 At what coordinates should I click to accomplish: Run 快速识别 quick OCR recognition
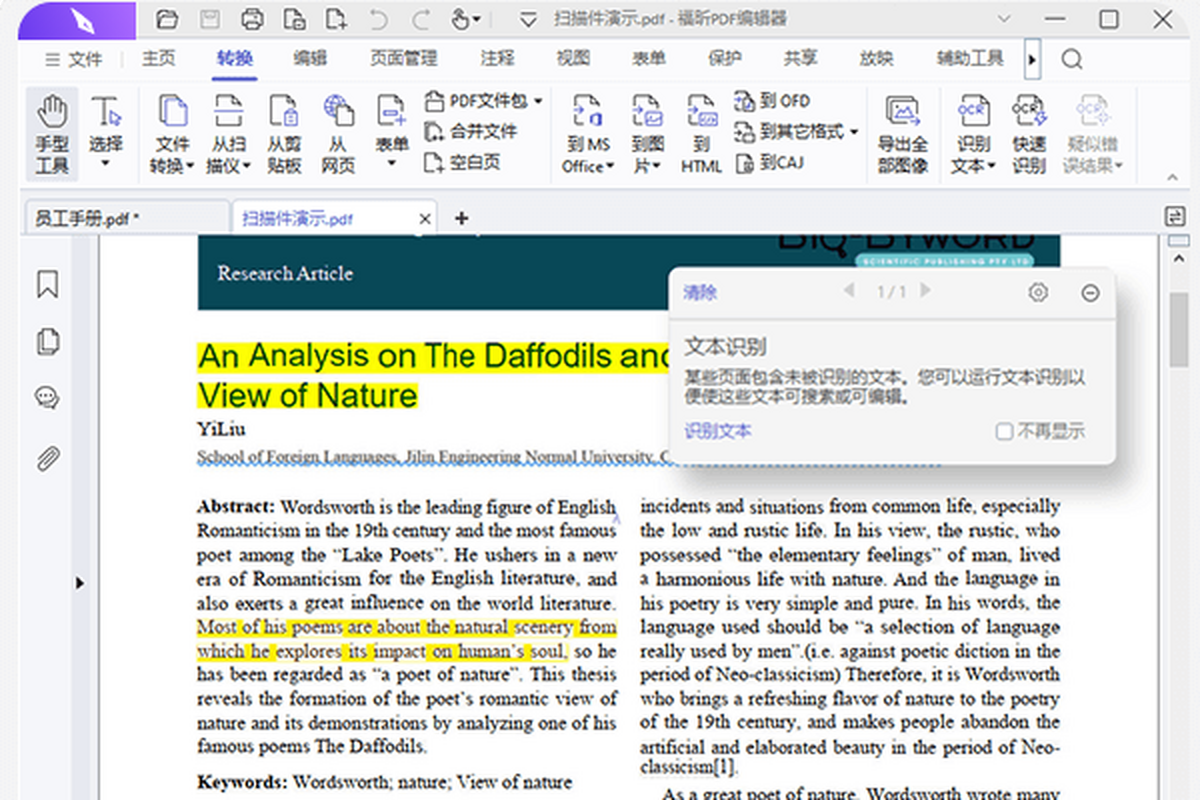coord(1028,135)
